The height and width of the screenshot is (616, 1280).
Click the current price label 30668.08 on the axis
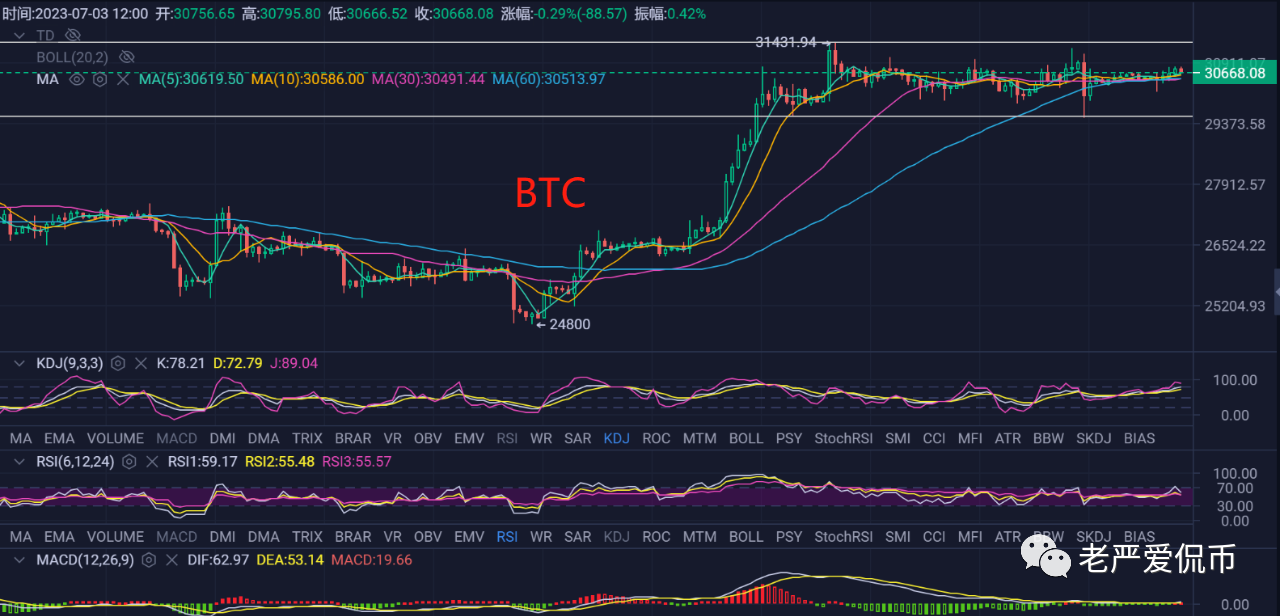pos(1236,73)
